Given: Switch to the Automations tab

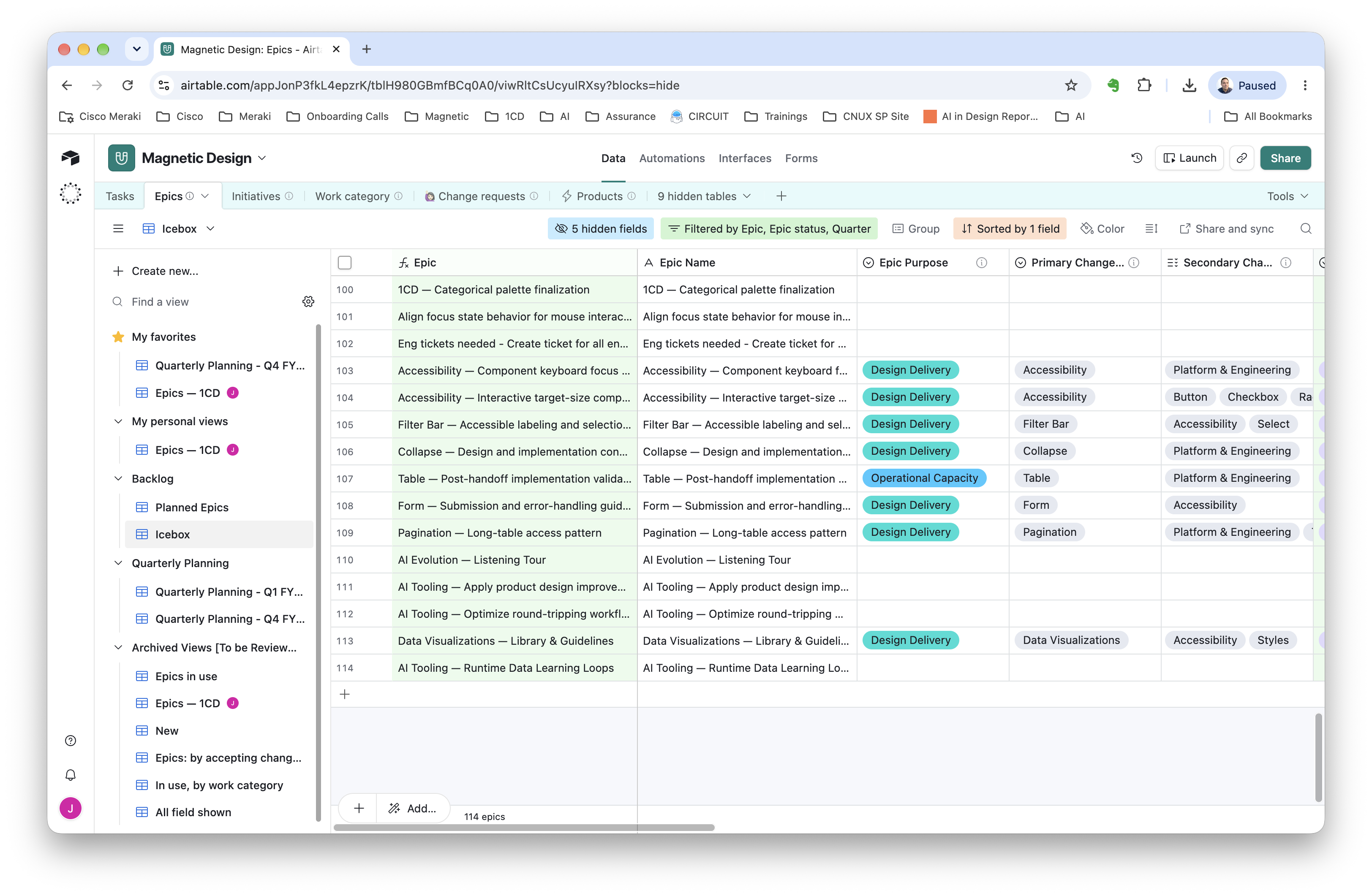Looking at the screenshot, I should (672, 158).
